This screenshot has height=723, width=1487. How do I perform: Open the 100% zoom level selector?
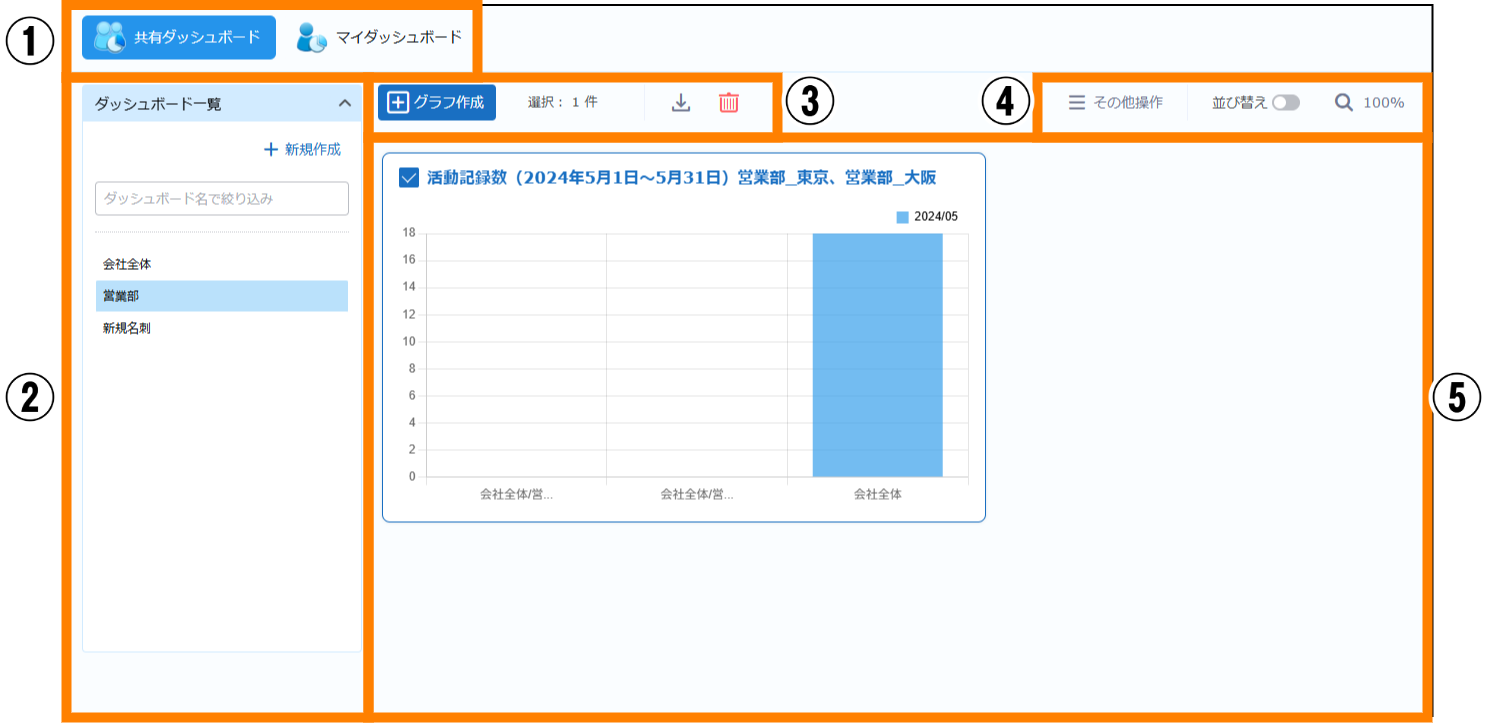(1383, 102)
